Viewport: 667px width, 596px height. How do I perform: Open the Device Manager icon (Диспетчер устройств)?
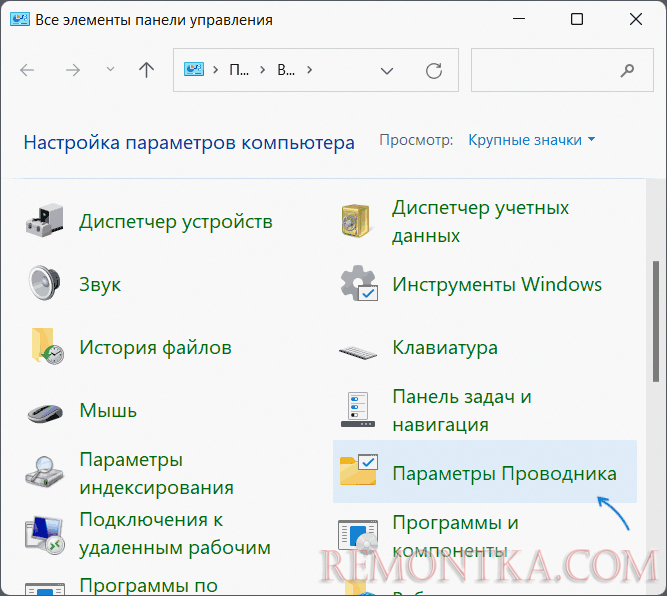pos(45,222)
